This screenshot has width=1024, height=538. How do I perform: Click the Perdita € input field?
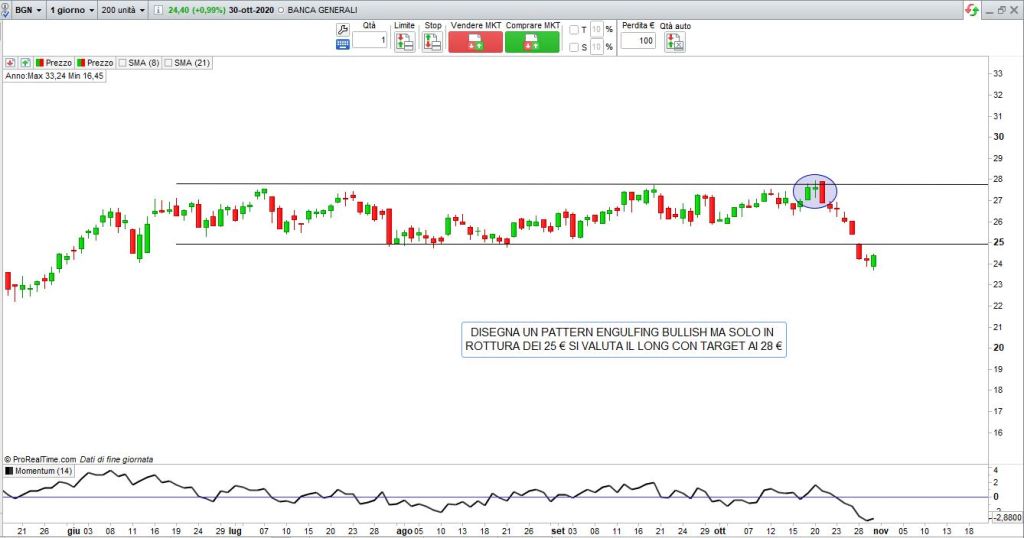point(637,41)
